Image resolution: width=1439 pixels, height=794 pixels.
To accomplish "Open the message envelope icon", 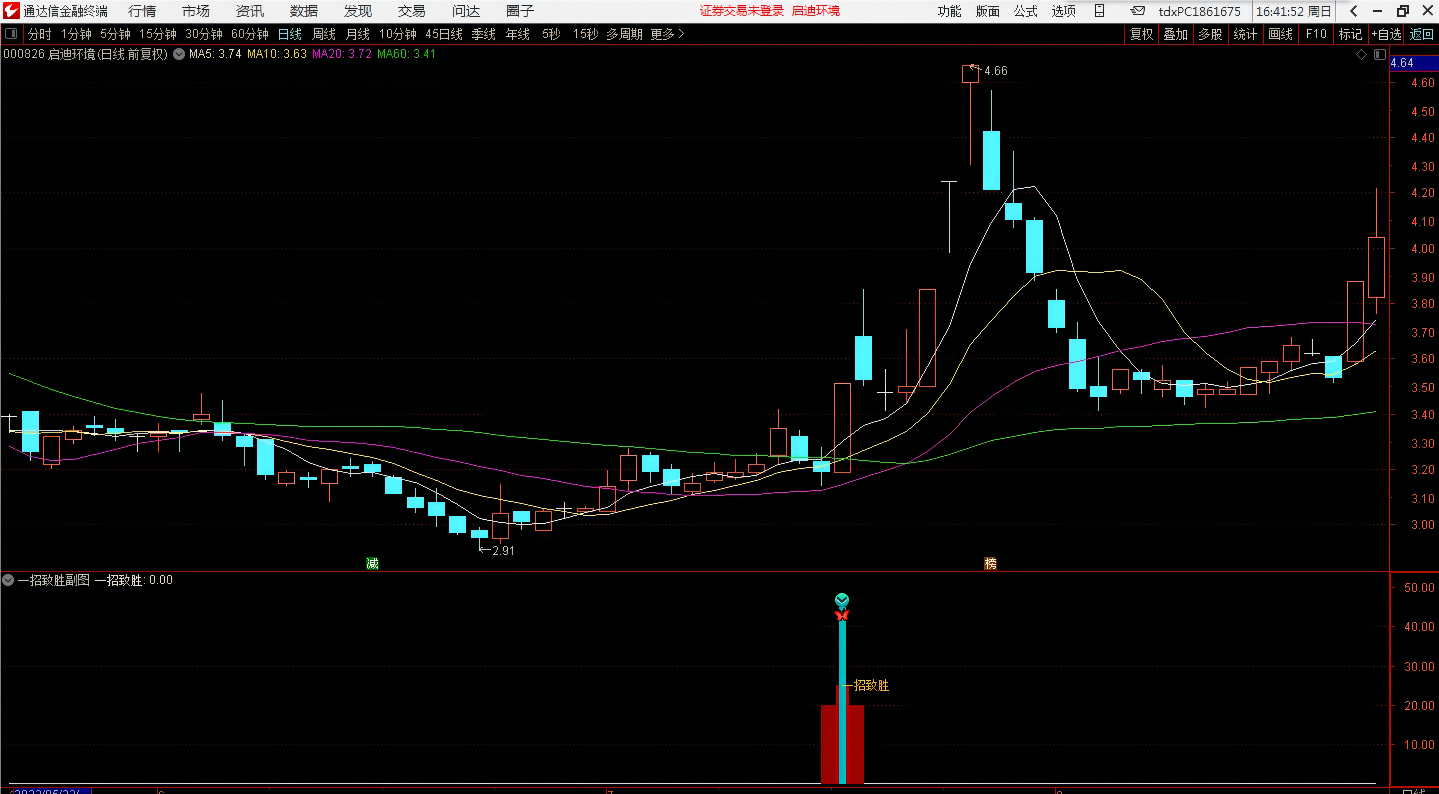I will click(1138, 11).
